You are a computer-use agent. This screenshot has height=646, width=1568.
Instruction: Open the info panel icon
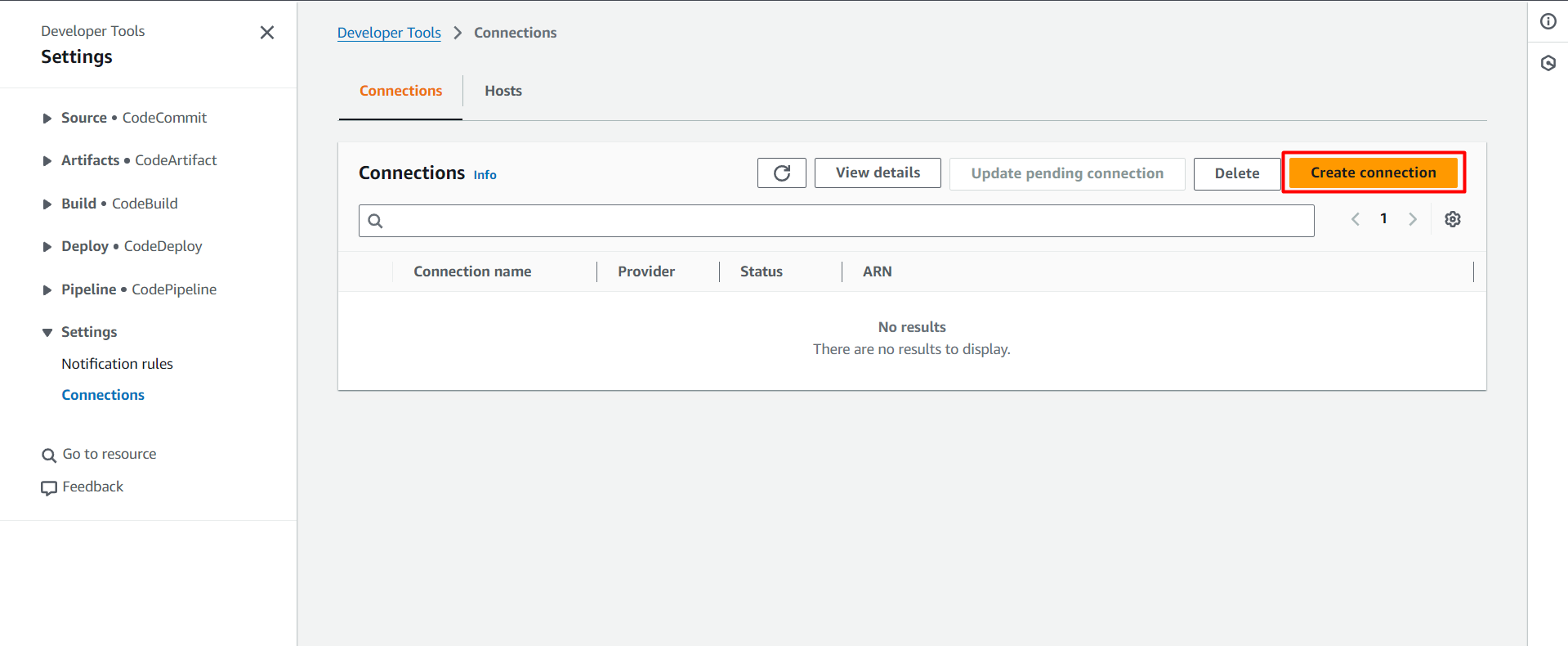[1548, 22]
